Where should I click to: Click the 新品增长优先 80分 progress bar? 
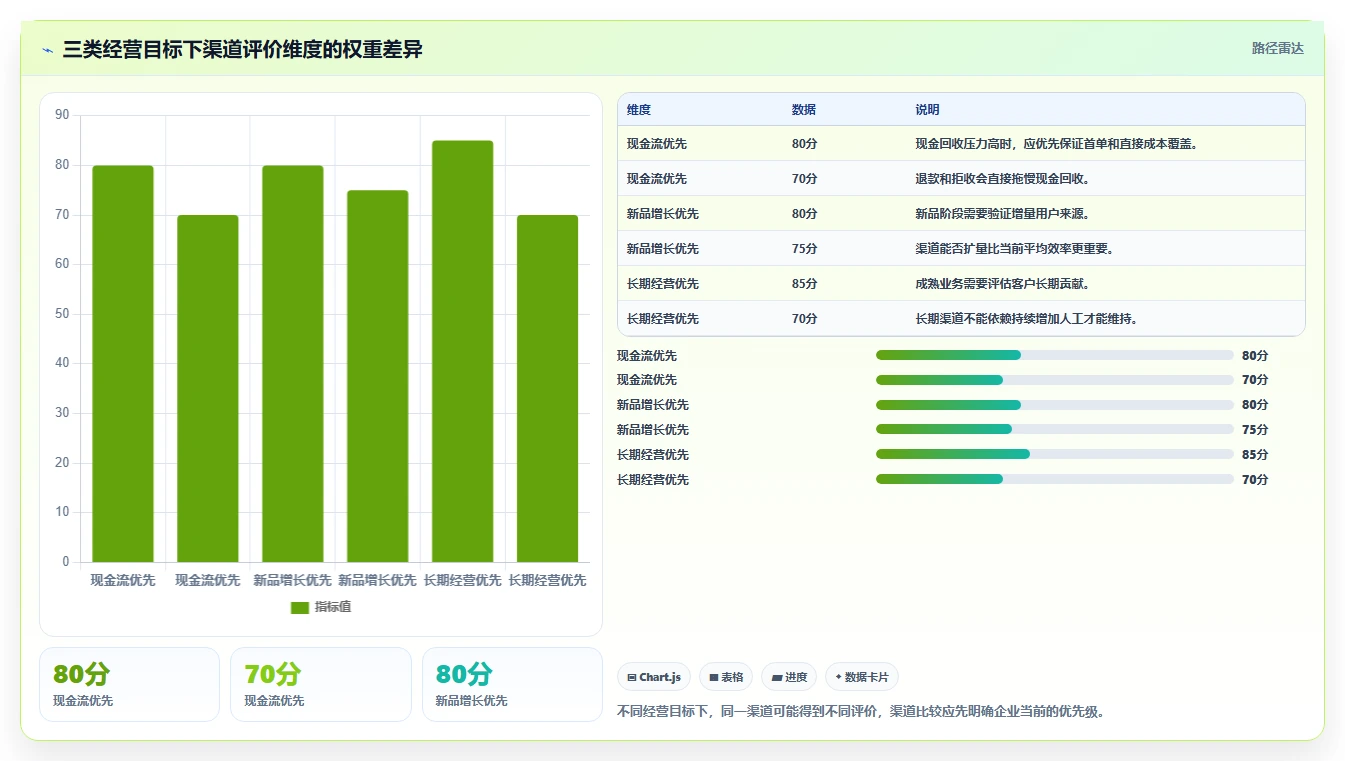click(x=1055, y=405)
